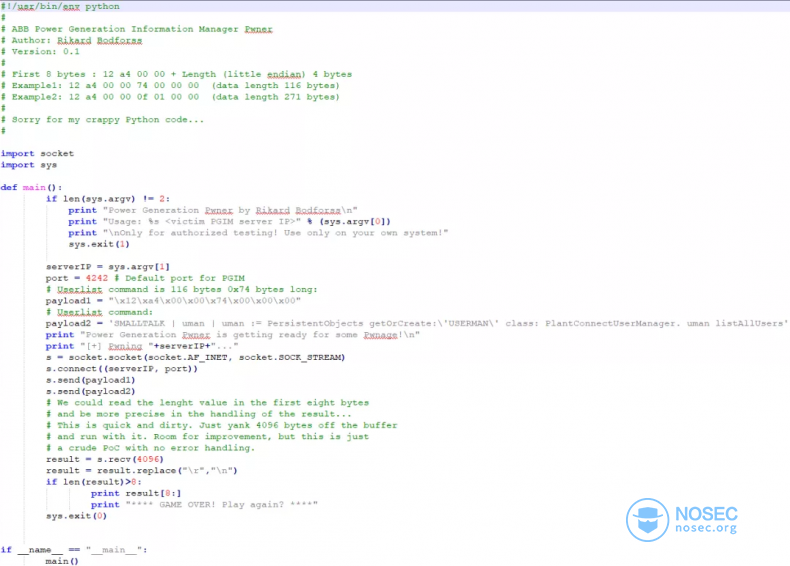Image resolution: width=790 pixels, height=566 pixels.
Task: Click the 'import sys' line
Action: pyautogui.click(x=29, y=165)
